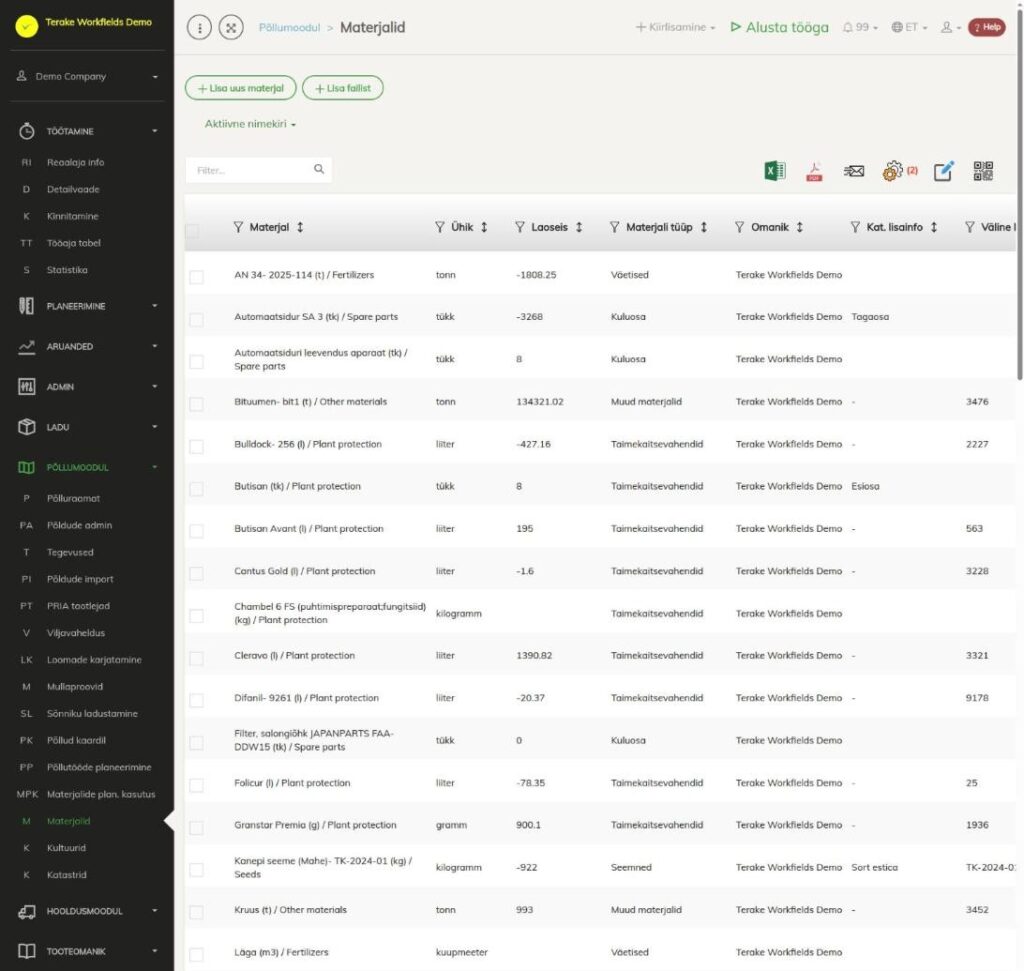Click the Lisa uus materjal button
This screenshot has height=971, width=1024.
[240, 88]
